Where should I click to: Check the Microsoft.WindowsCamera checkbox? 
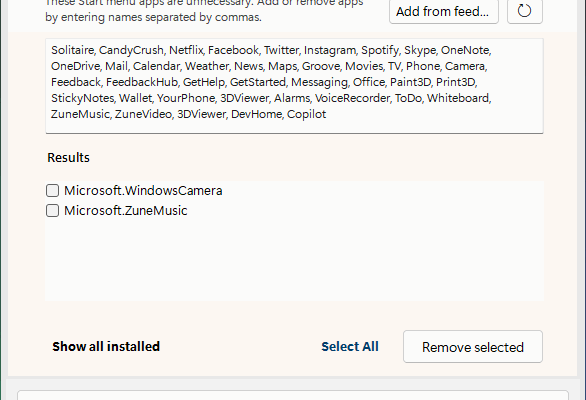(52, 191)
